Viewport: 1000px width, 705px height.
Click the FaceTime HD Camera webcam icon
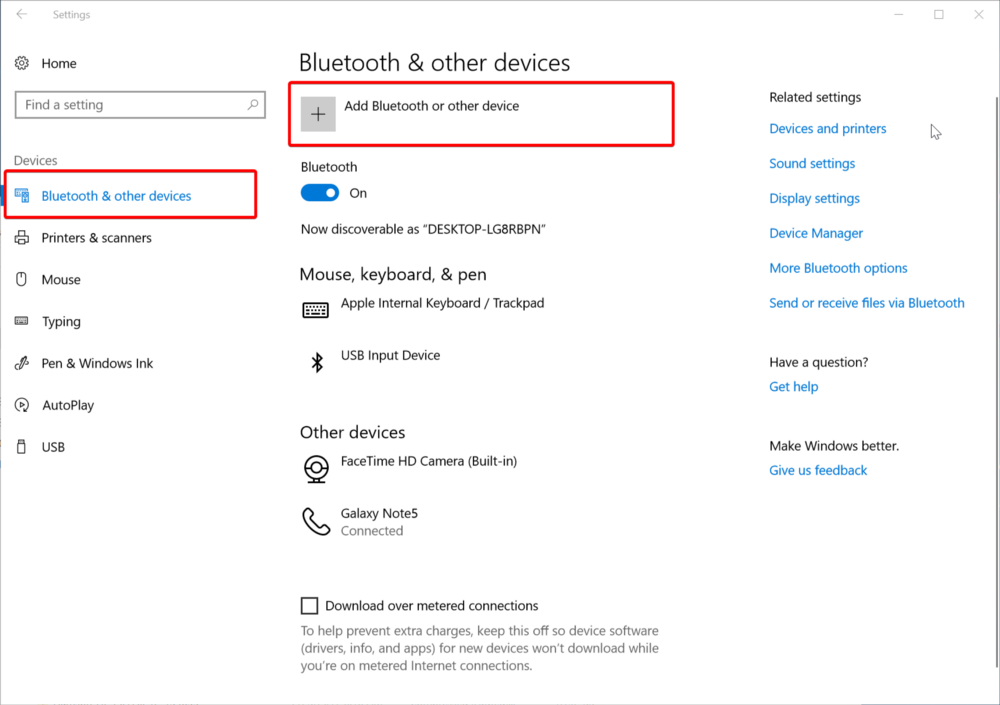317,468
